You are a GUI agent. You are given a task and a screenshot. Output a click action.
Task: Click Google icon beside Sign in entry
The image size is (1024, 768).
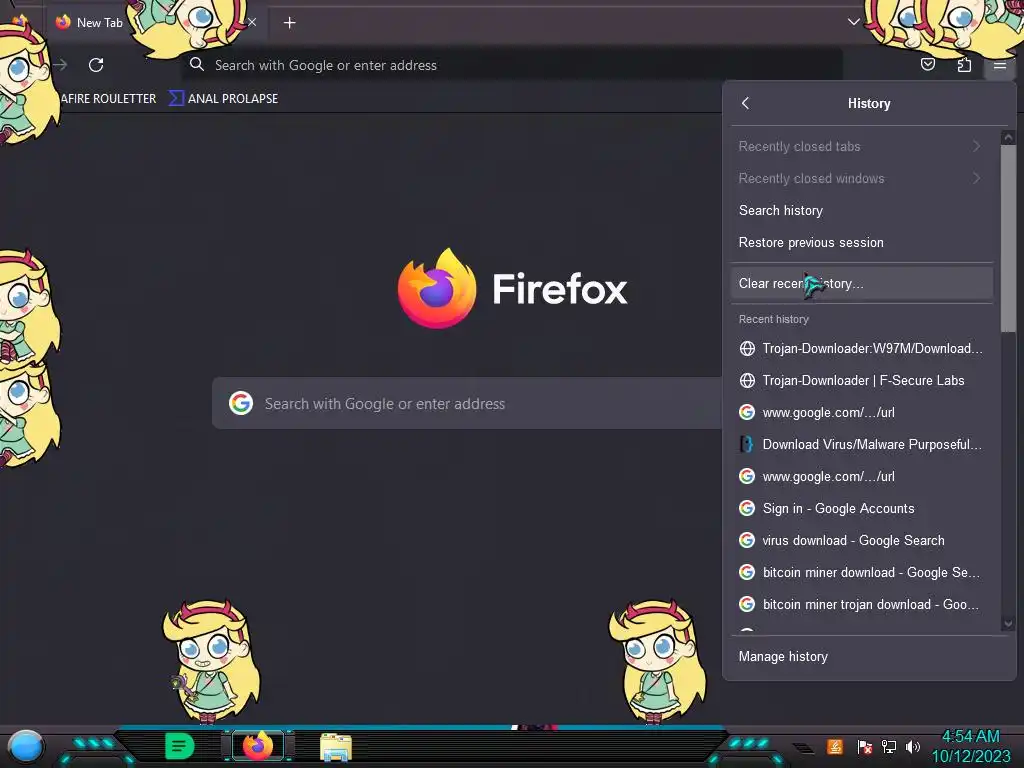[747, 508]
